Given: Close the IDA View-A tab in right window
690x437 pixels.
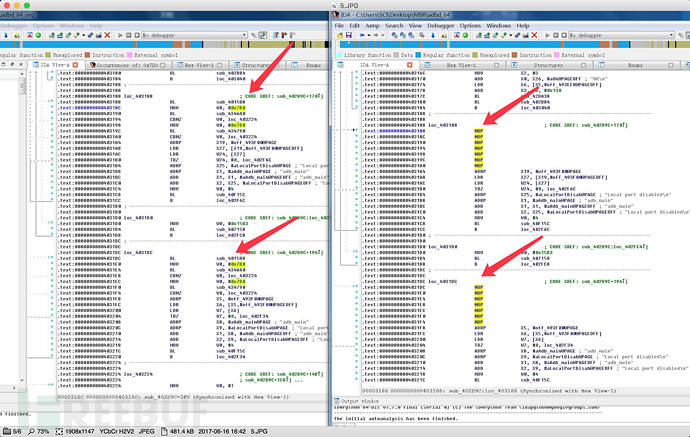Looking at the screenshot, I should [410, 65].
